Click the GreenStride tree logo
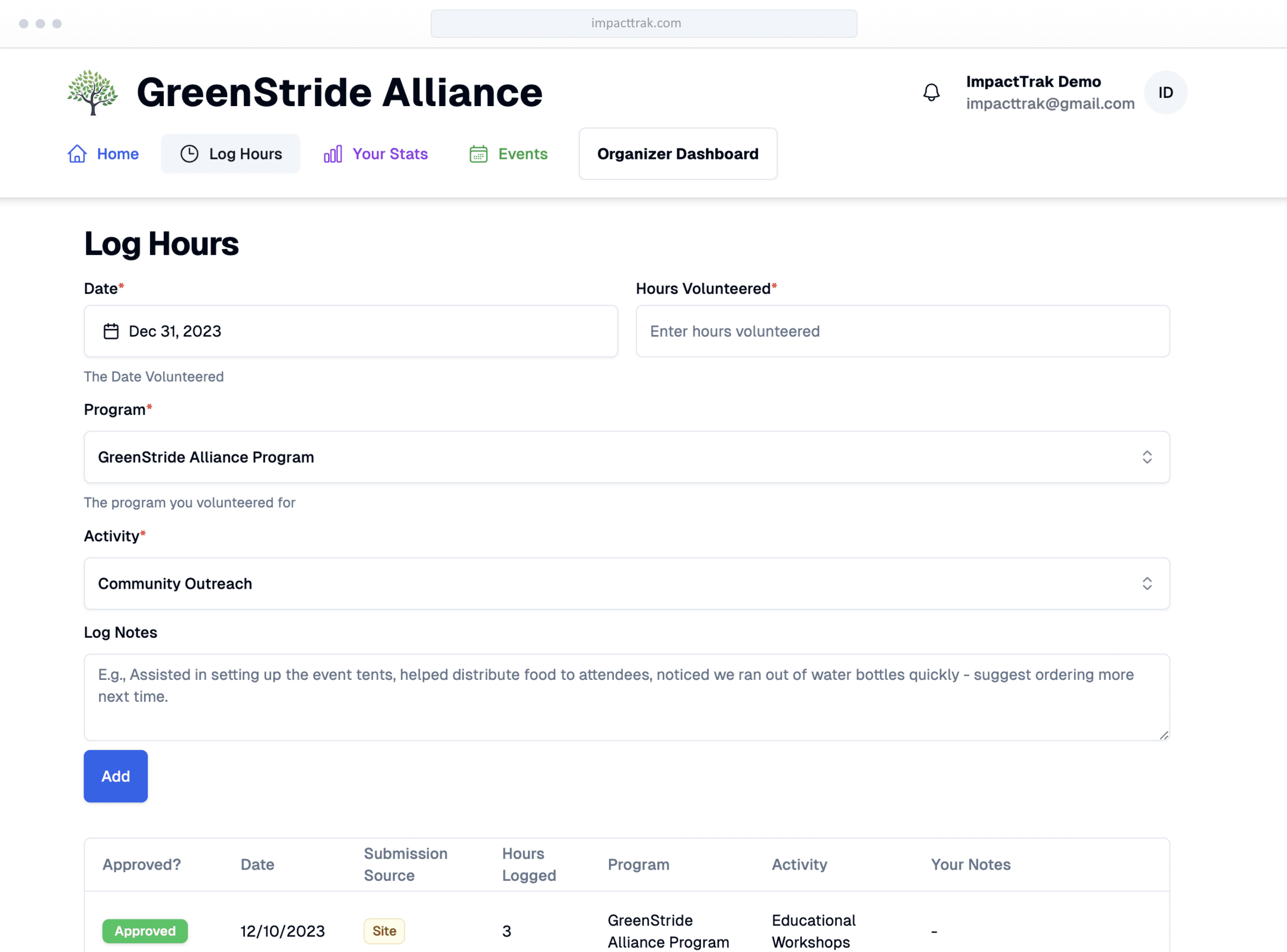This screenshot has width=1287, height=952. [93, 92]
